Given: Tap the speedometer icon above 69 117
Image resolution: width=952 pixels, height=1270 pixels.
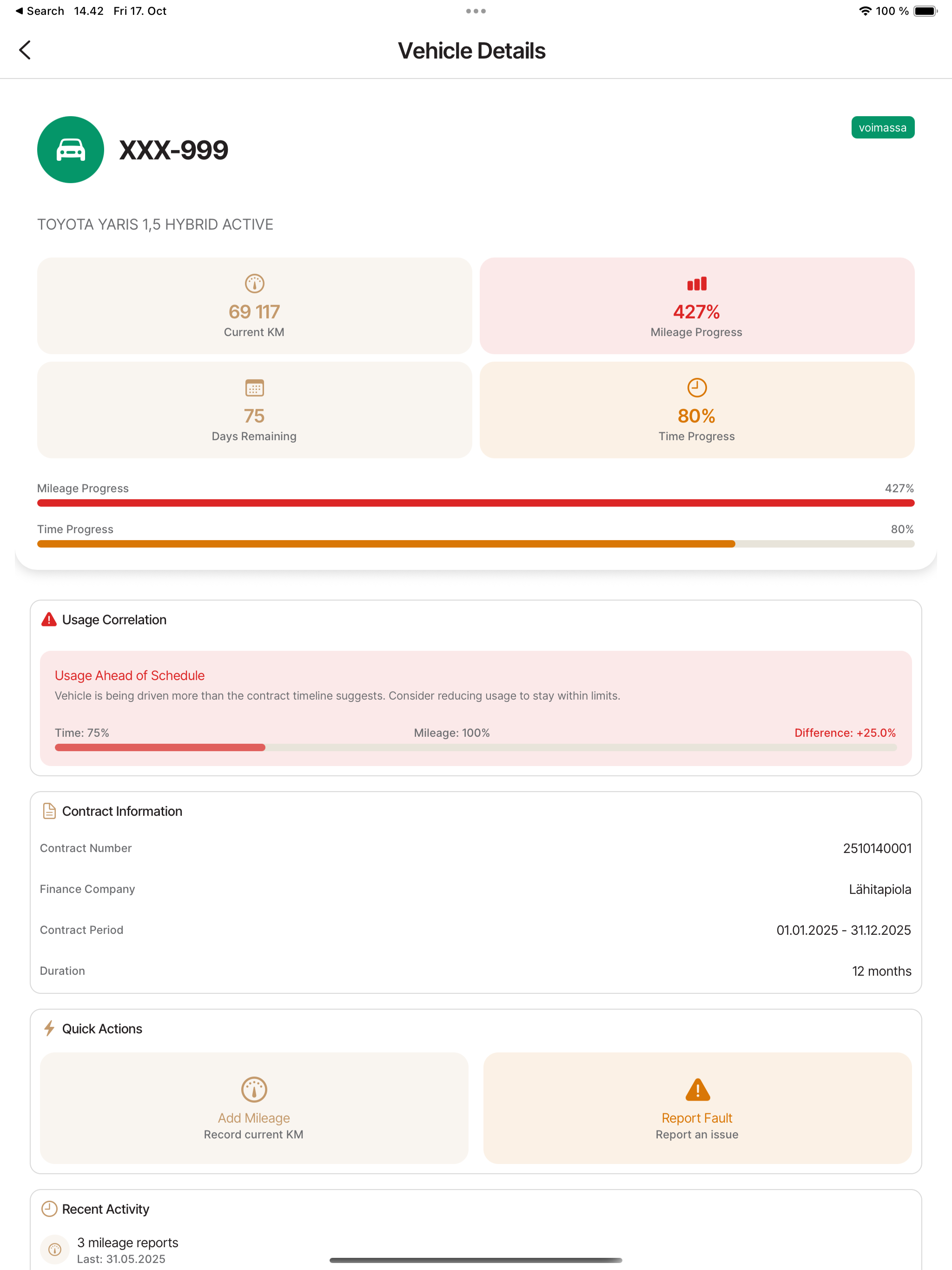Looking at the screenshot, I should 254,284.
